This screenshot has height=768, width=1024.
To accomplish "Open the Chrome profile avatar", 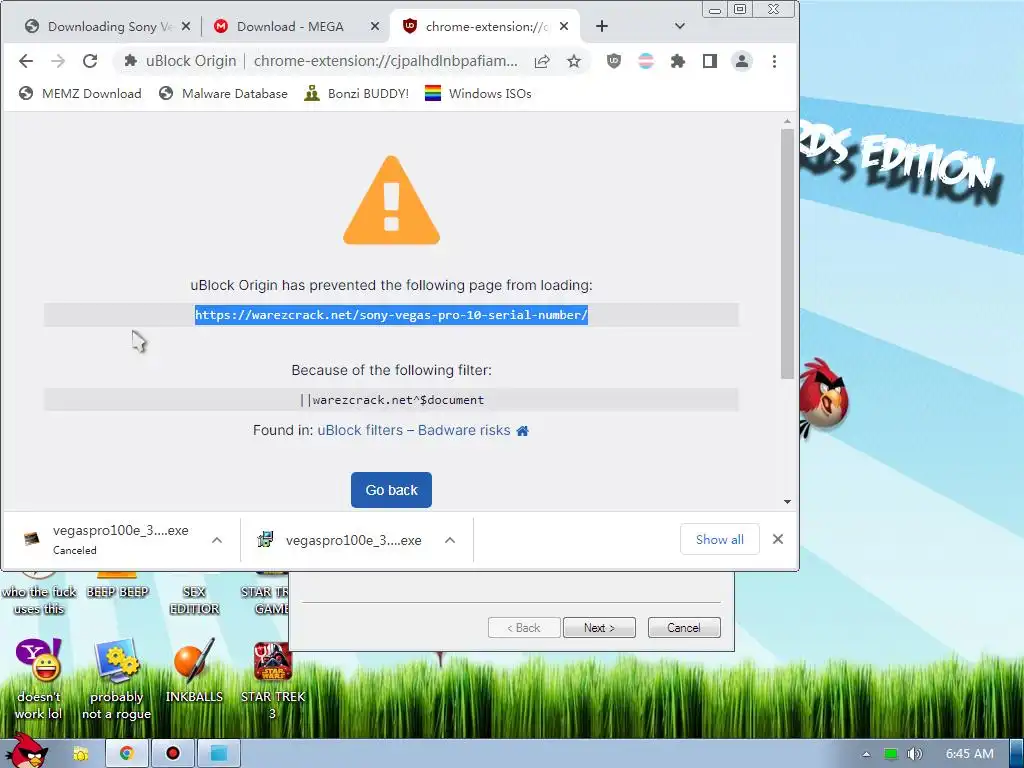I will (742, 61).
